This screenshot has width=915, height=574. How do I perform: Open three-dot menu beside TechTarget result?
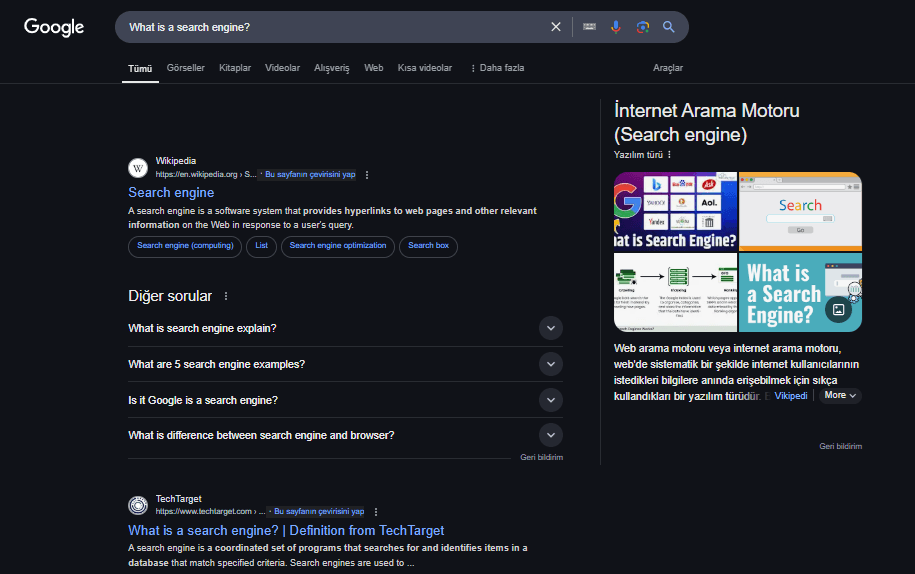click(376, 511)
